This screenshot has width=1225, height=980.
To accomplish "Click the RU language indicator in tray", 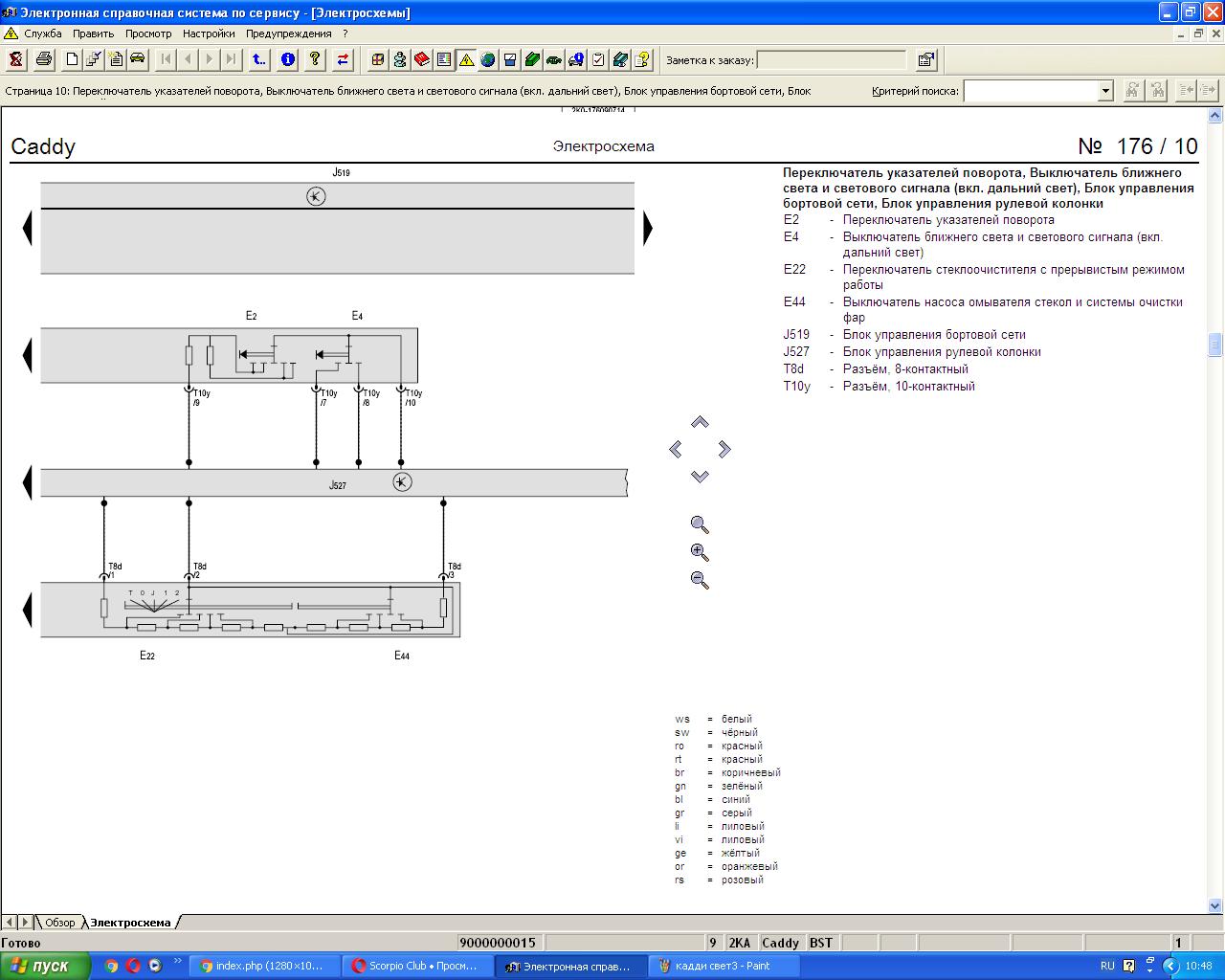I will click(1107, 966).
